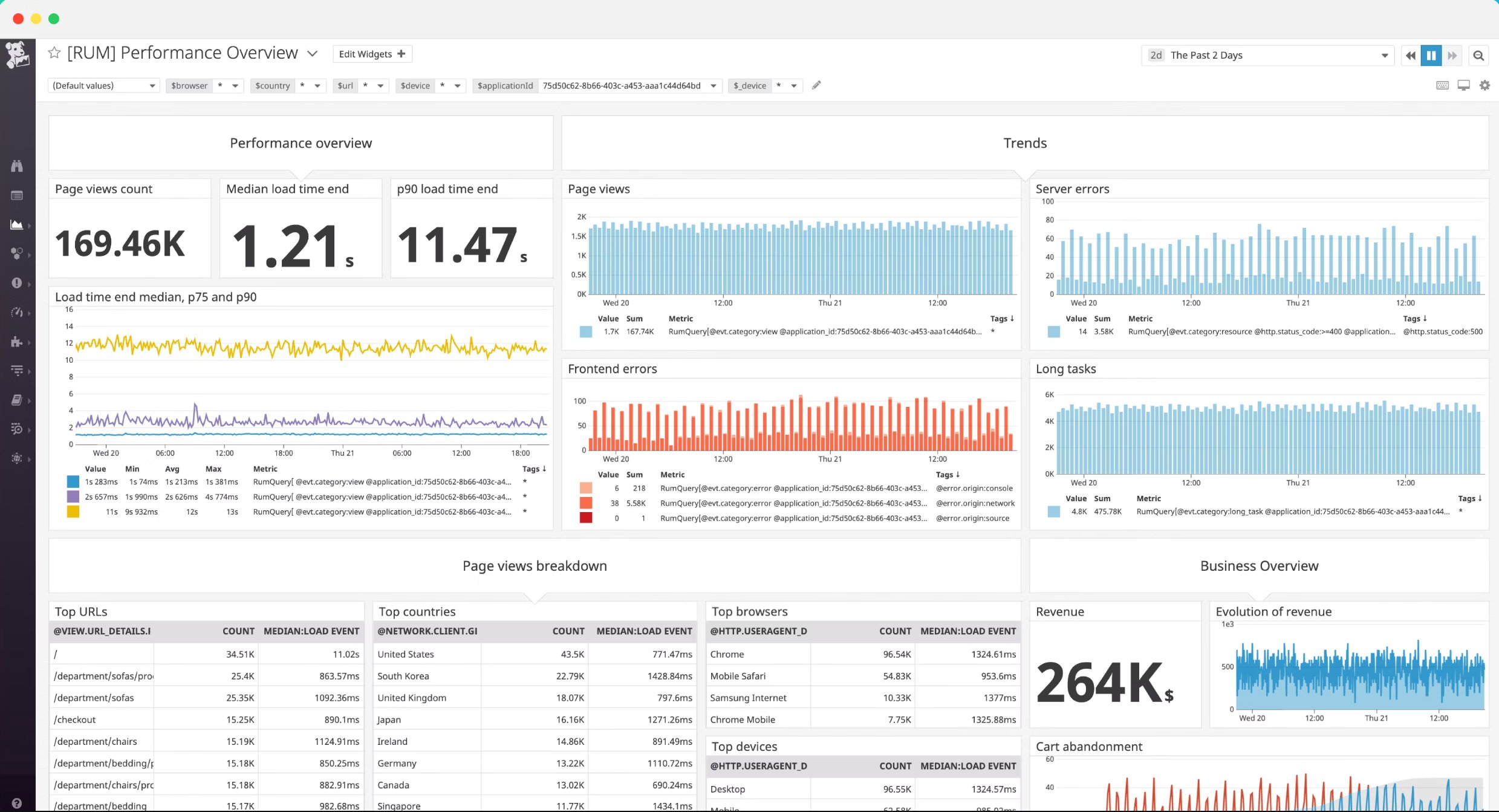The width and height of the screenshot is (1499, 812).
Task: Click the fullscreen expand icon top right
Action: [1464, 85]
